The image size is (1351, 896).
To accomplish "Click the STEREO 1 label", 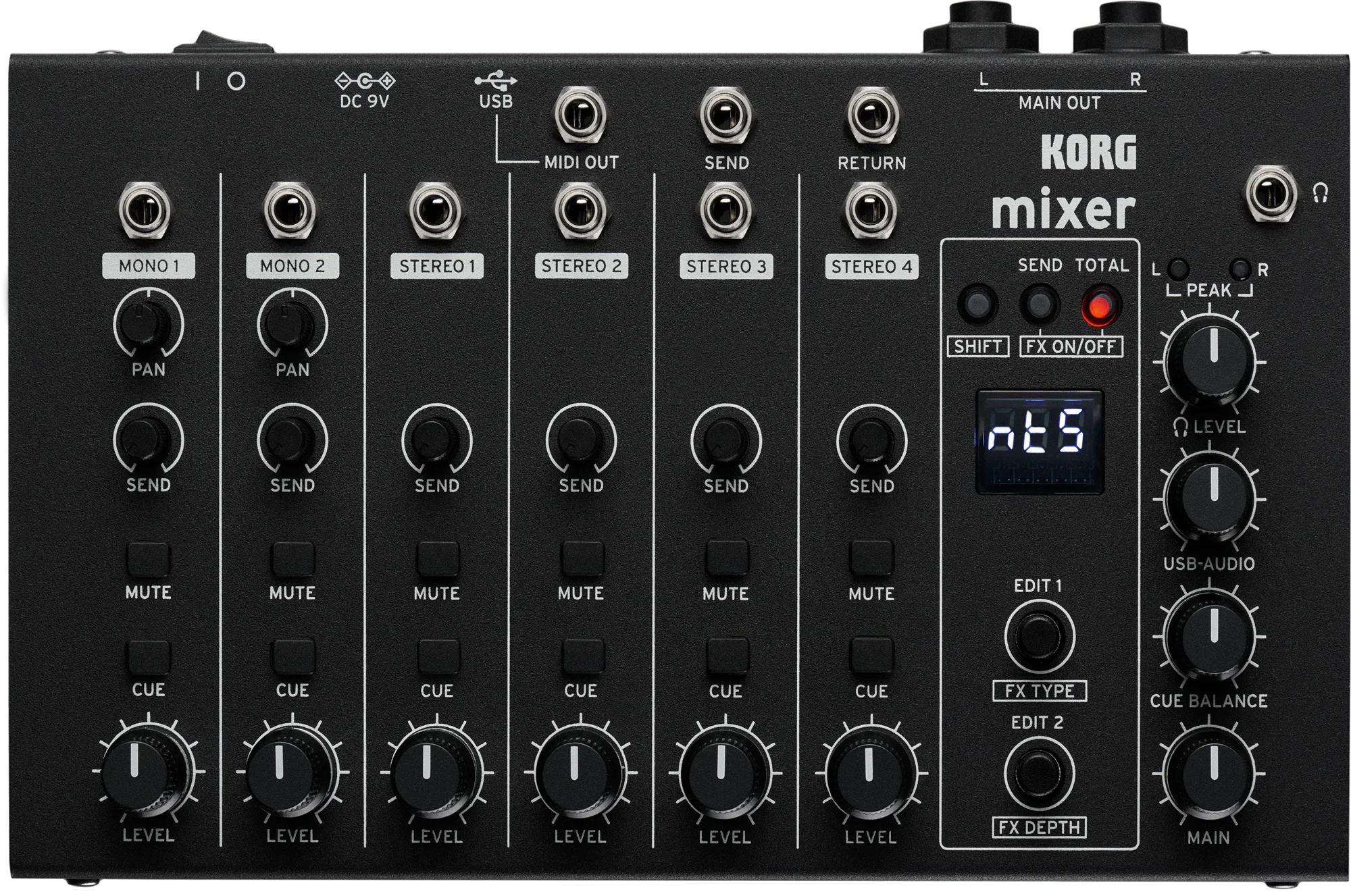I will [437, 266].
